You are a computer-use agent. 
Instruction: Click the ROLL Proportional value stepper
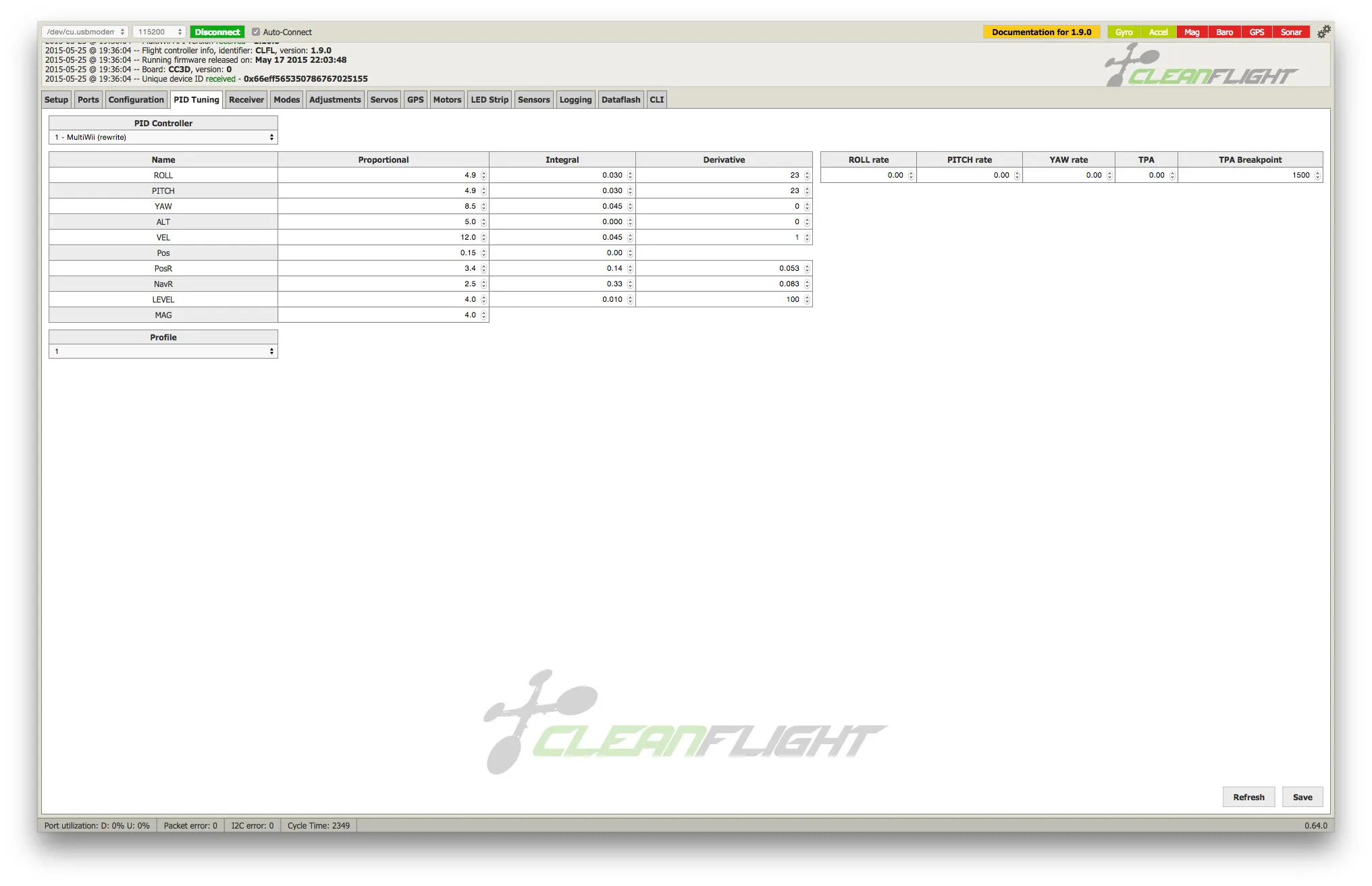pos(483,176)
